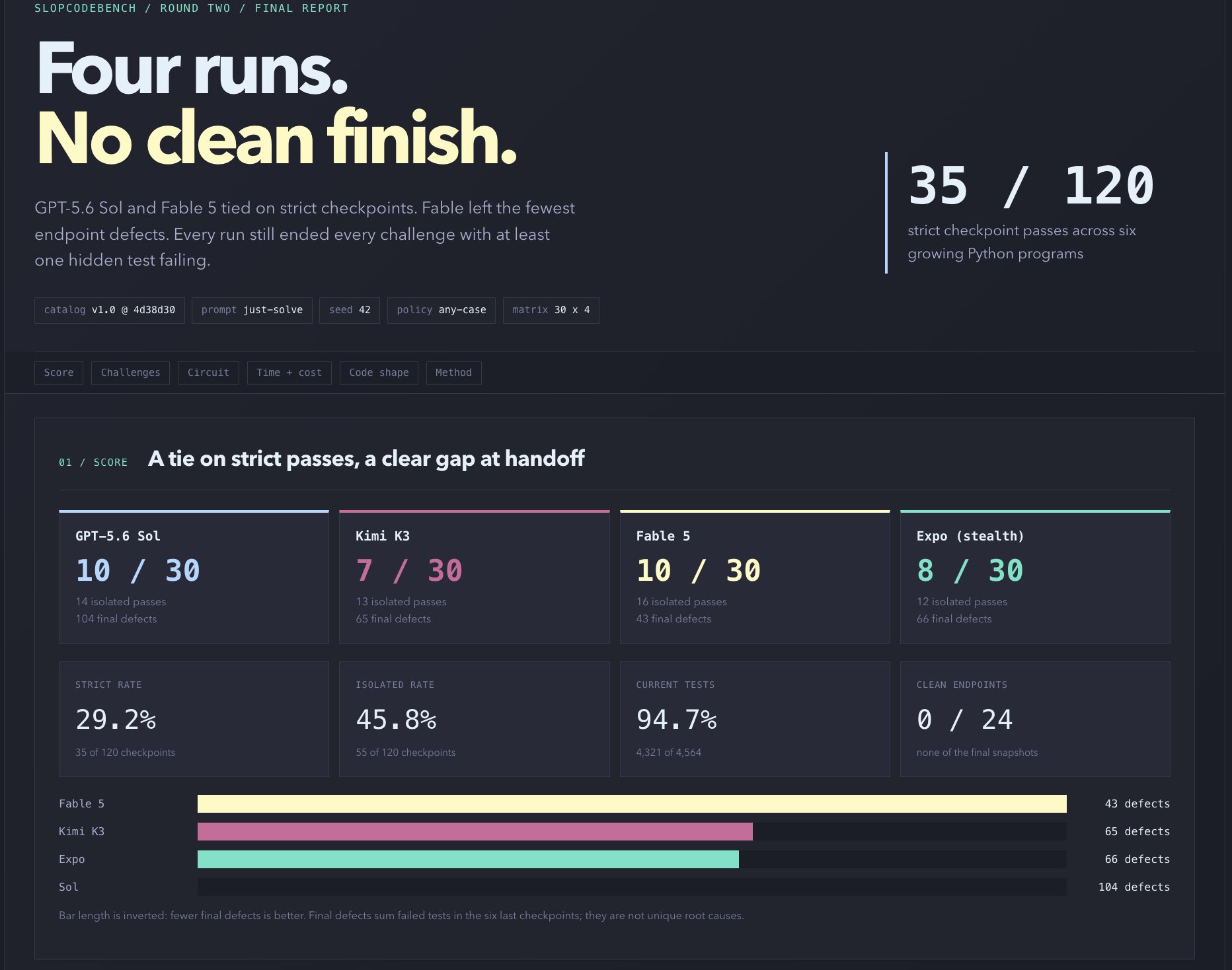Switch to the Circuit tab
Image resolution: width=1232 pixels, height=970 pixels.
pos(208,373)
